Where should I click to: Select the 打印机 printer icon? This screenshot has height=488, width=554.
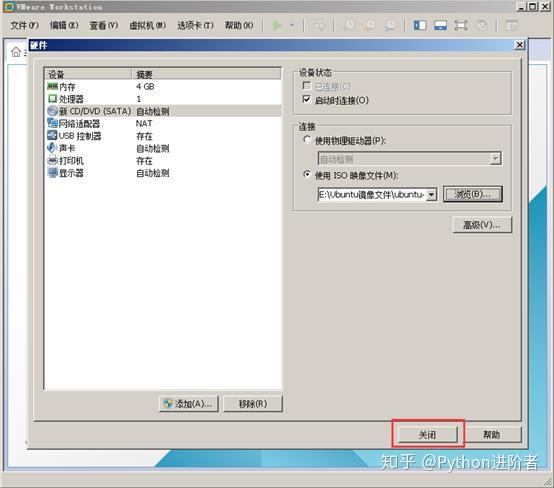point(52,160)
